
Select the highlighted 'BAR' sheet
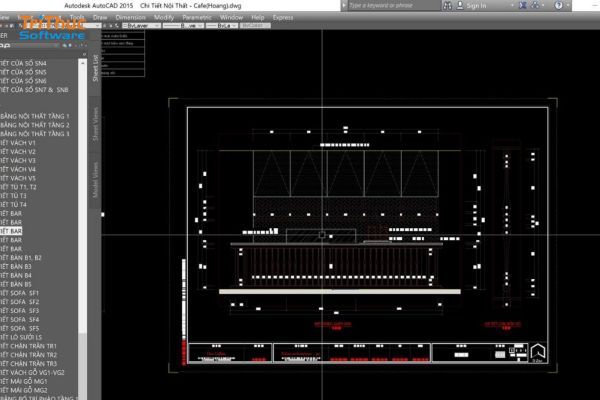tap(11, 231)
